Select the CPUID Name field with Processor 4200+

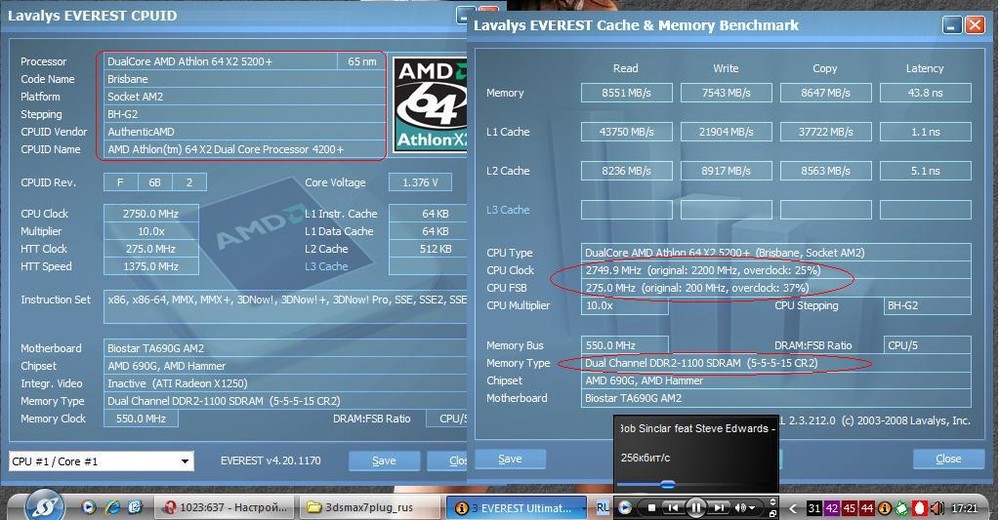pos(244,149)
